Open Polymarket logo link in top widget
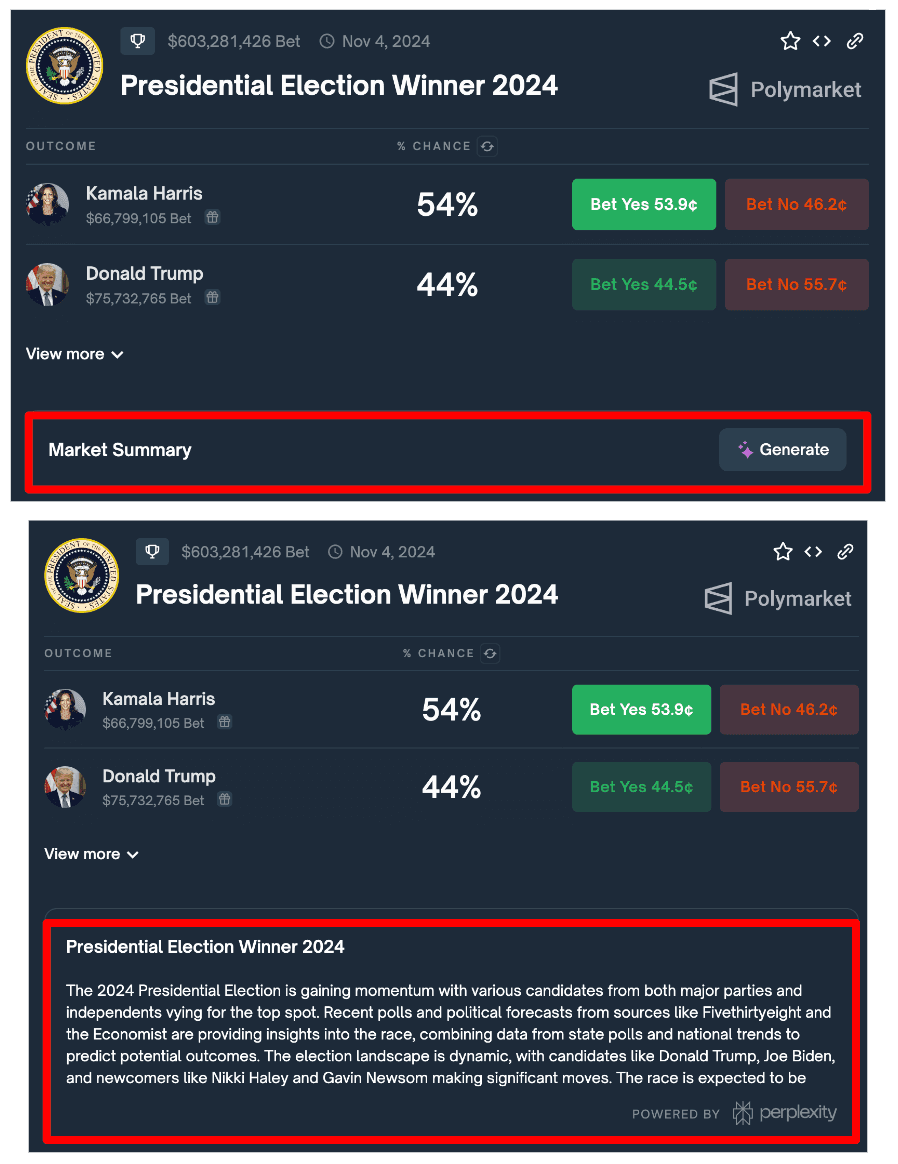898x1164 pixels. (x=785, y=90)
